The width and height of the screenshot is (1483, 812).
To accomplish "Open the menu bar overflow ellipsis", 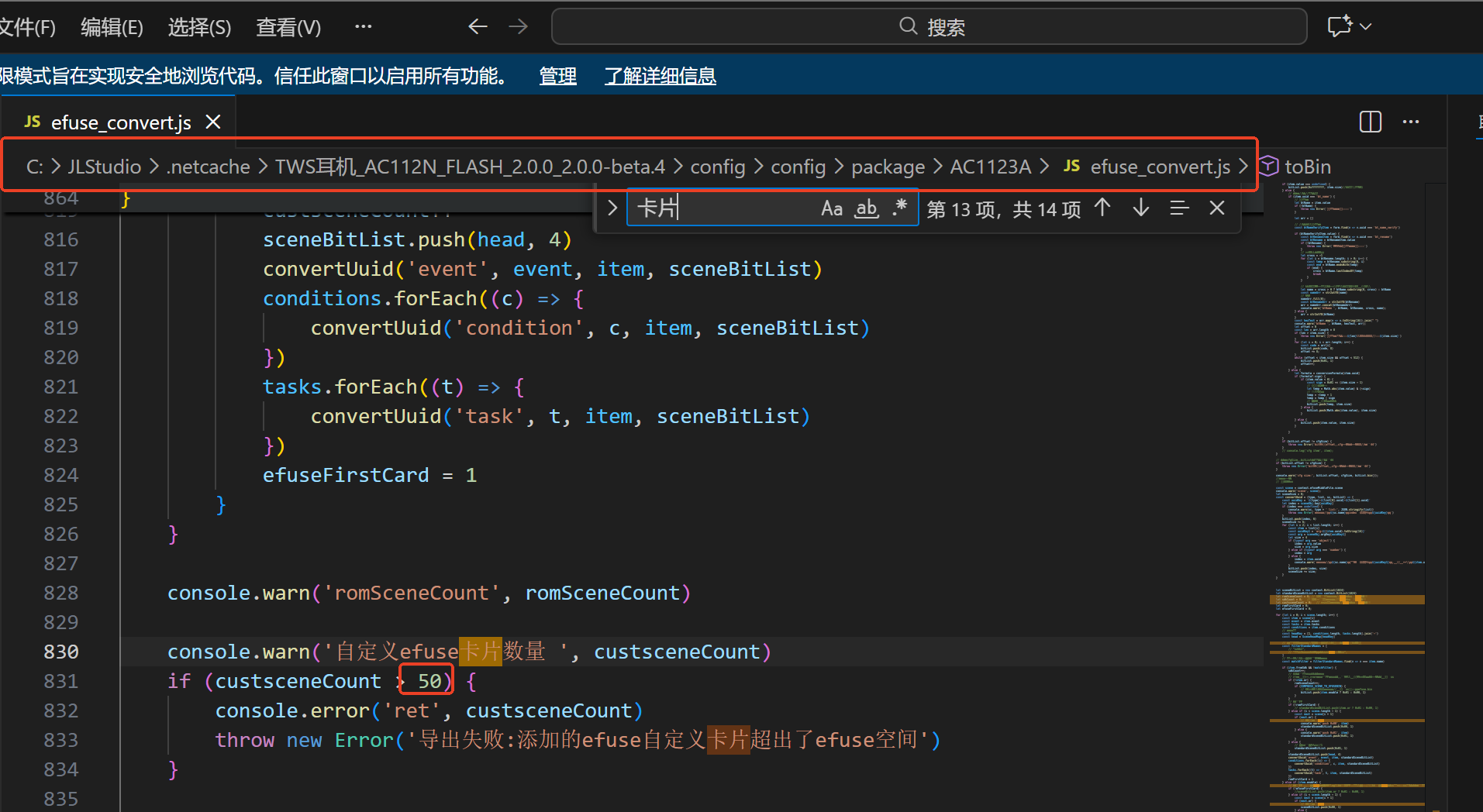I will tap(363, 26).
